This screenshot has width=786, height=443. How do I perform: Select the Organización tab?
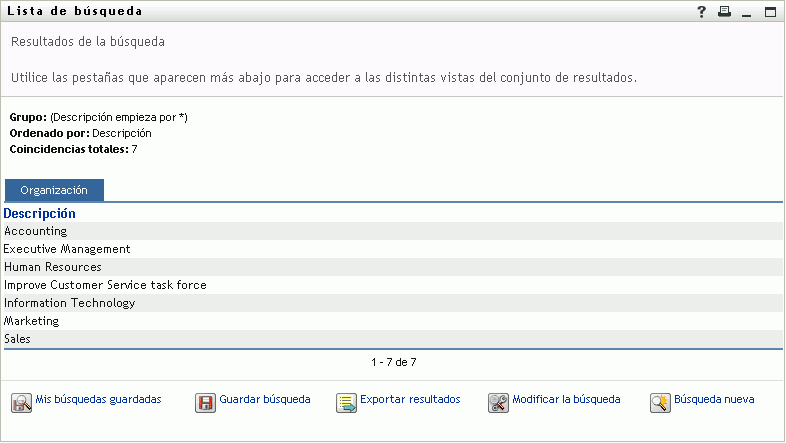pyautogui.click(x=54, y=190)
